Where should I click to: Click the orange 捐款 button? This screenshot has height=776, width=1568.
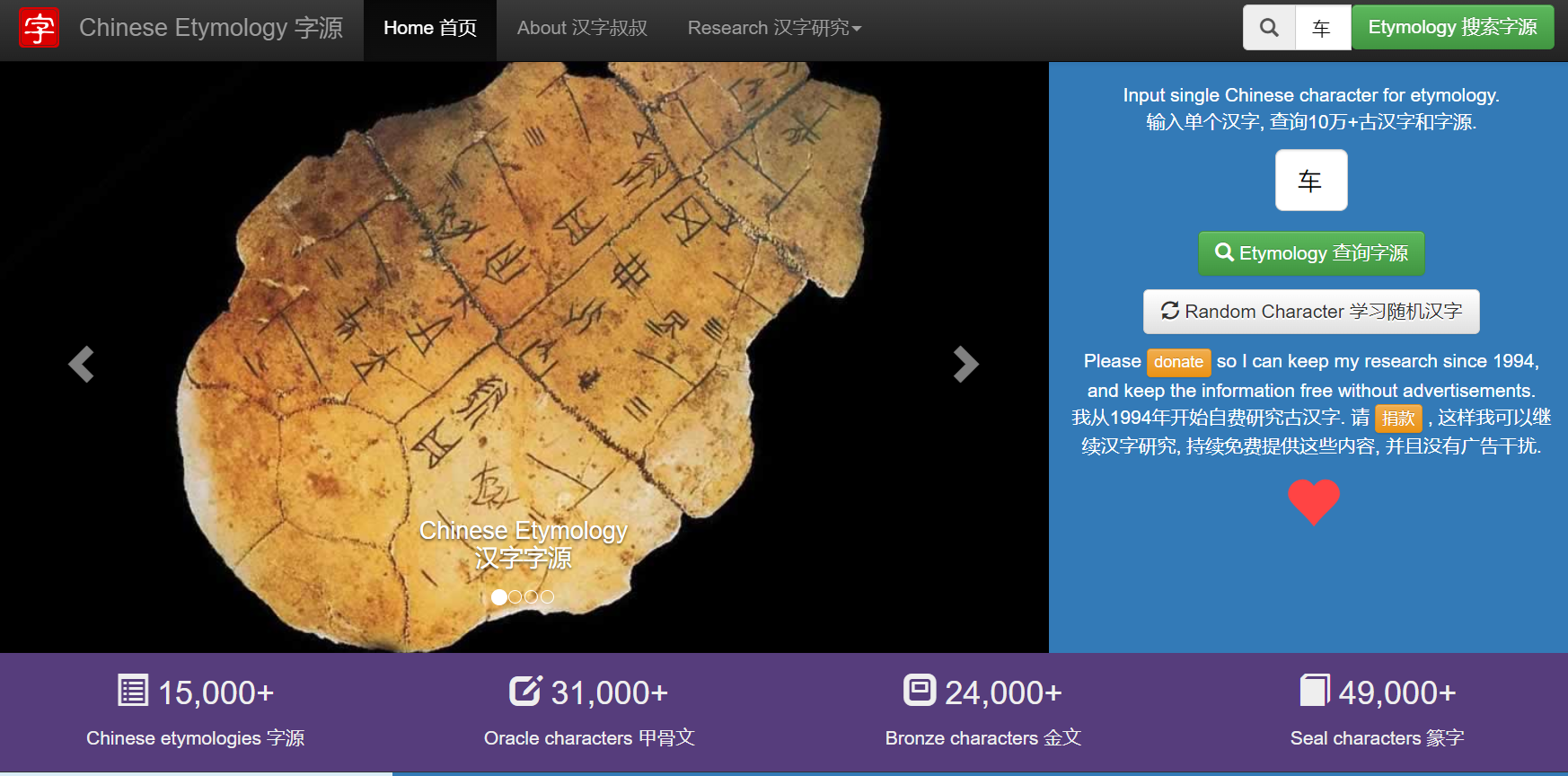click(1398, 418)
